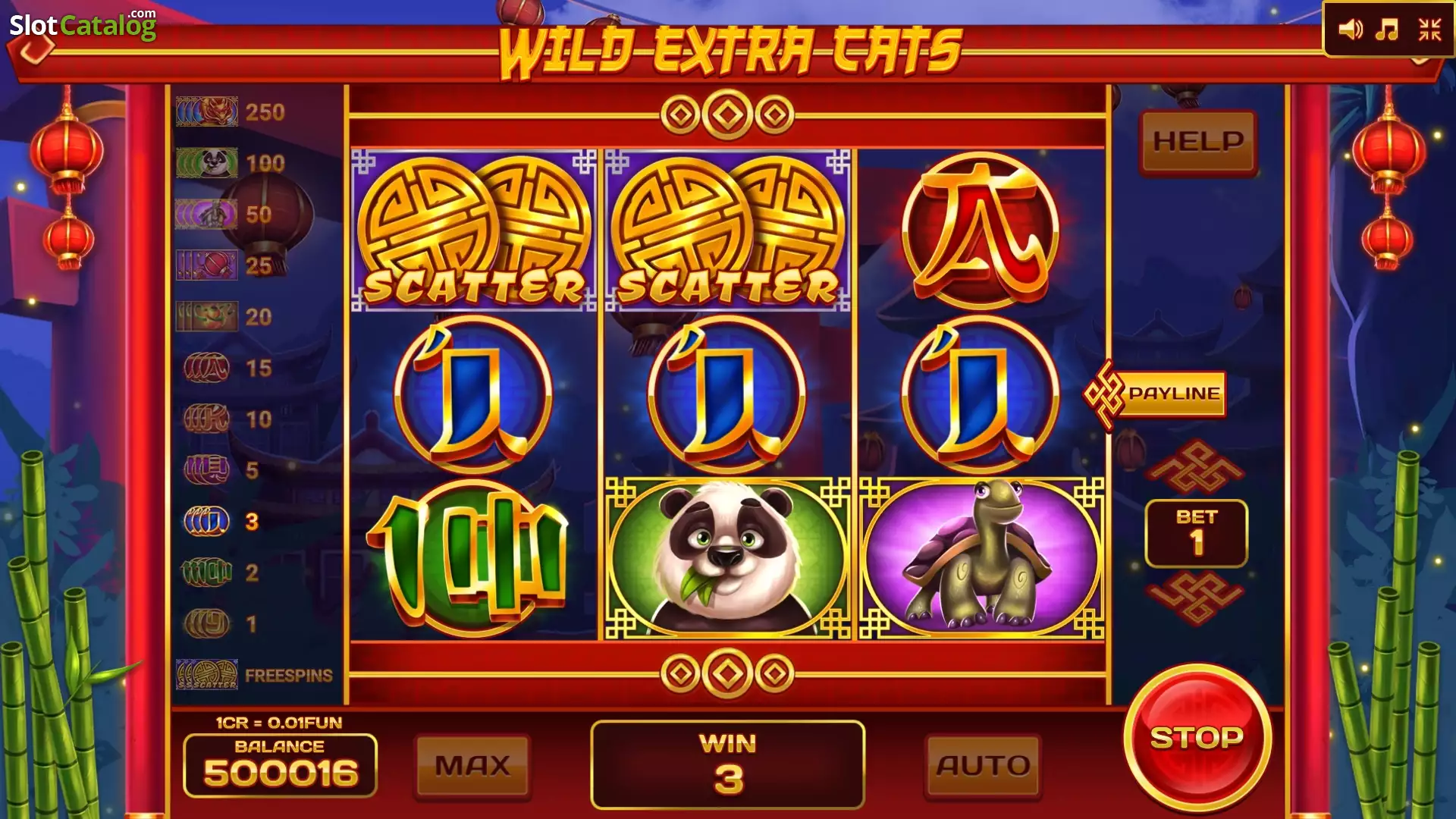
Task: Click the SlotCatalog.com logo
Action: tap(83, 25)
